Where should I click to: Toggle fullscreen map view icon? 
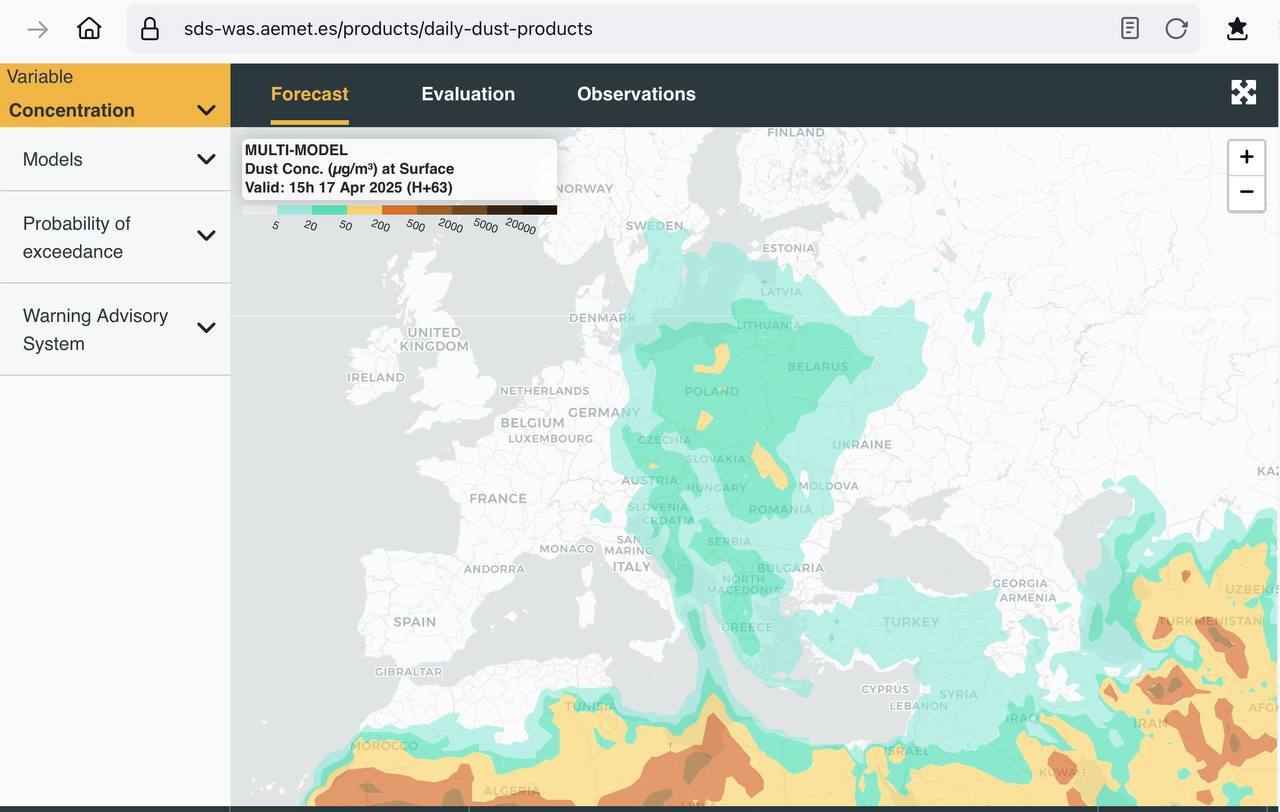click(1243, 93)
